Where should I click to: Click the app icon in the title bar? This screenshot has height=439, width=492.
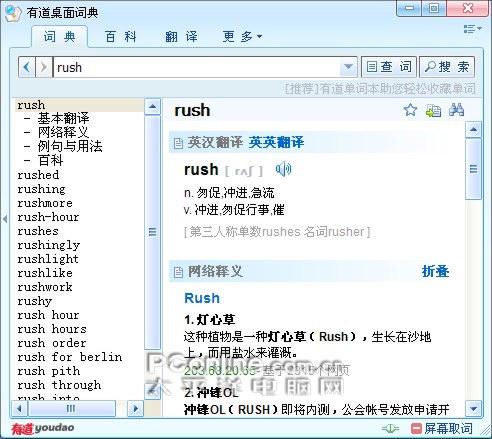click(x=13, y=13)
